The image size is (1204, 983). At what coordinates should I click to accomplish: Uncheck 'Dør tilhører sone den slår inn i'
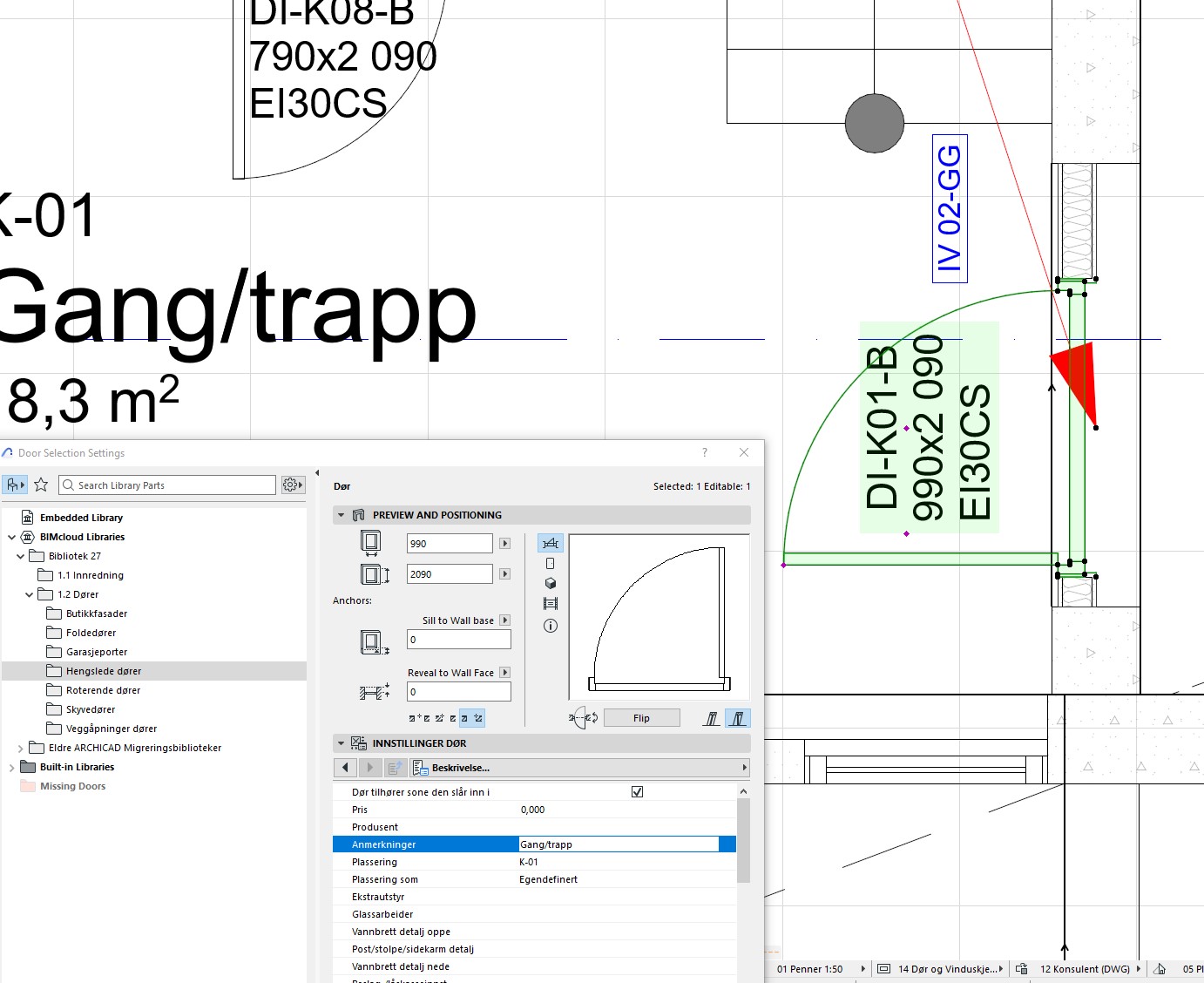point(637,792)
